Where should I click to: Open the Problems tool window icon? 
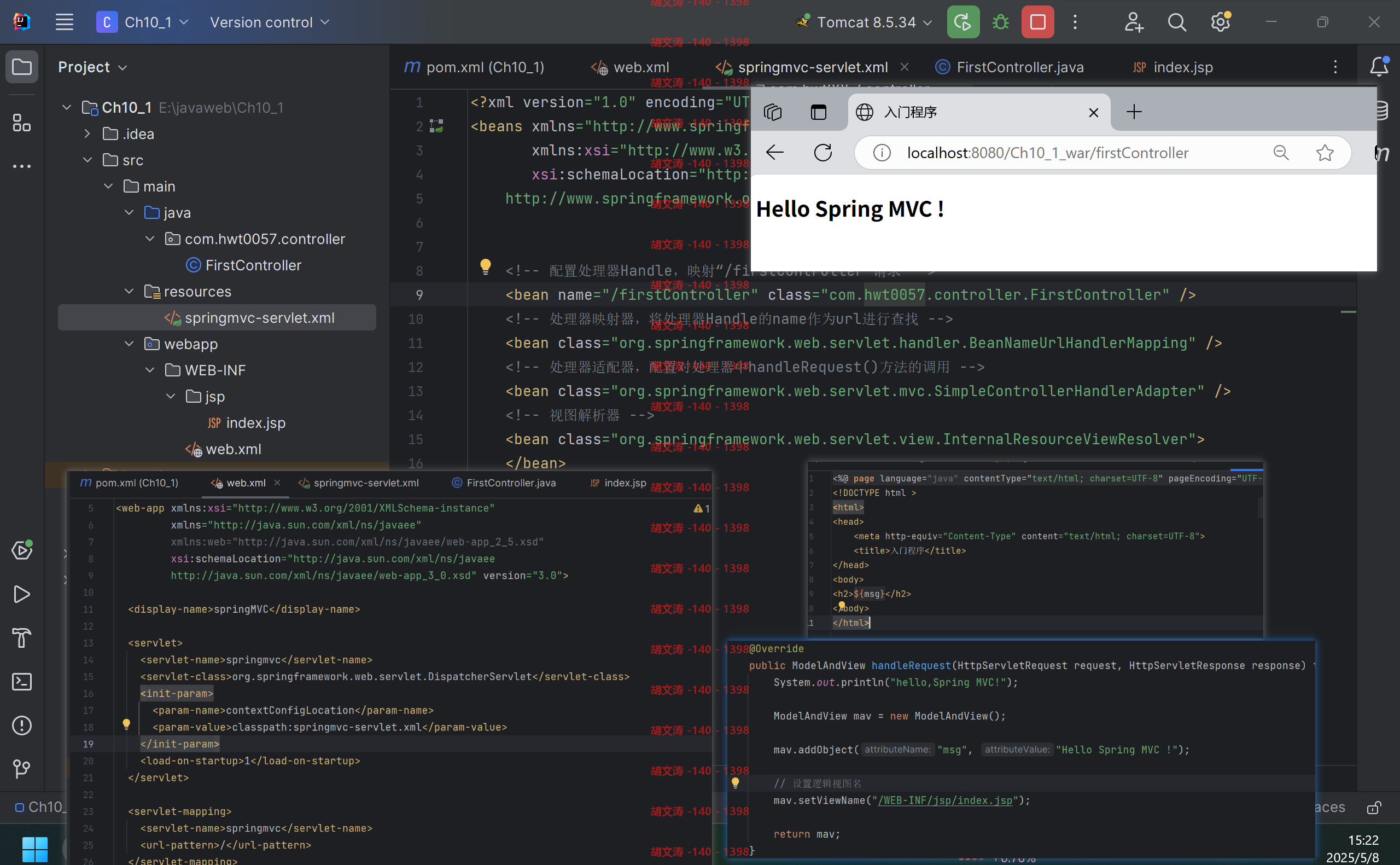(22, 725)
